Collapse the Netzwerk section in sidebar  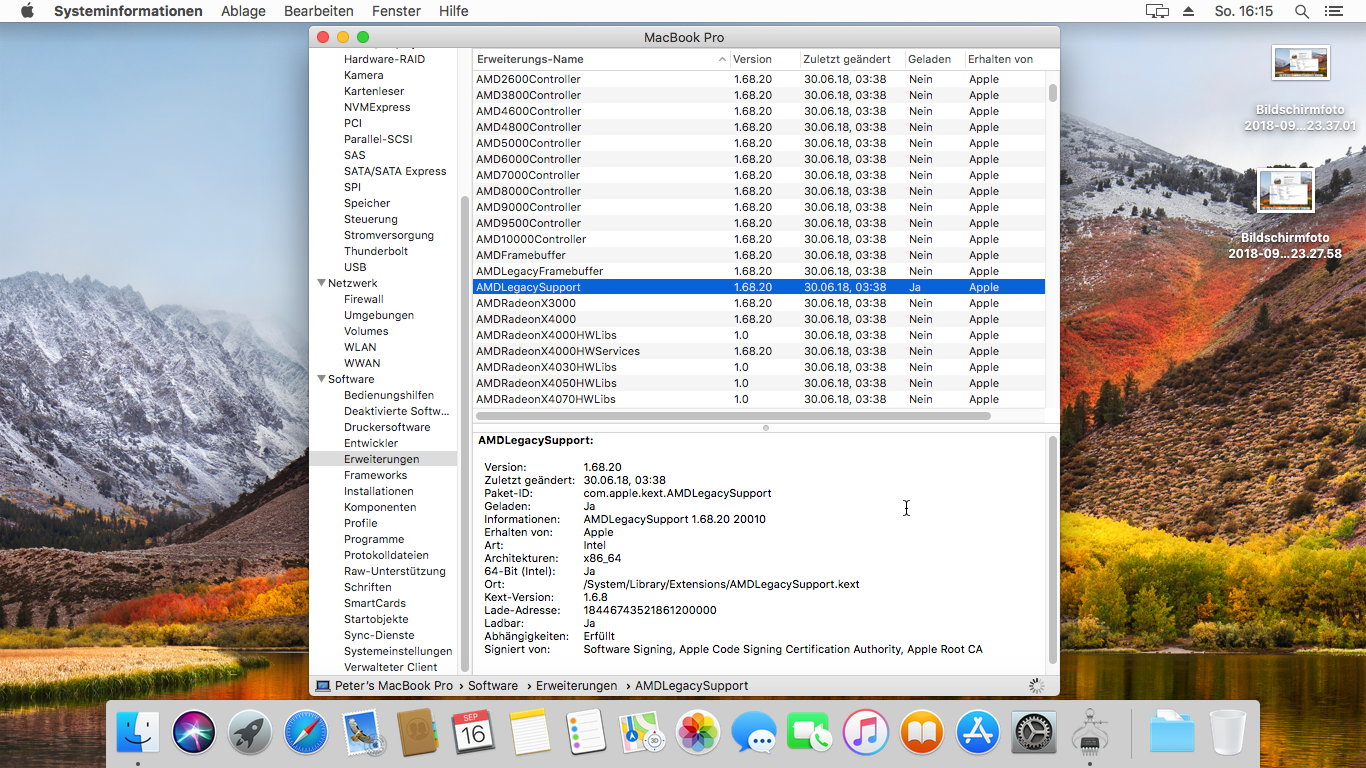(x=321, y=283)
